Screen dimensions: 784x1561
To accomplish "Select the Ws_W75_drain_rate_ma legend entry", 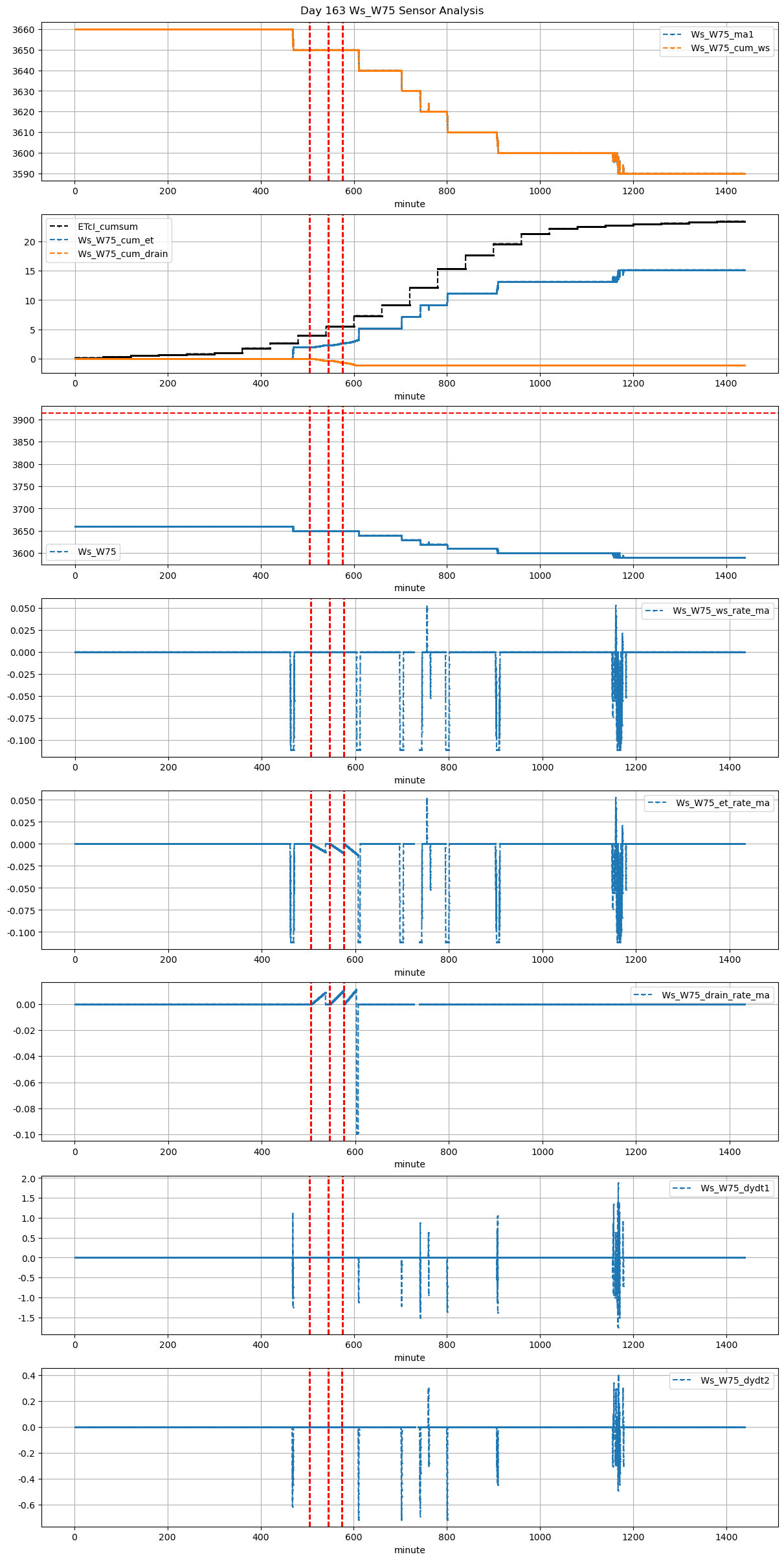I will pyautogui.click(x=715, y=995).
